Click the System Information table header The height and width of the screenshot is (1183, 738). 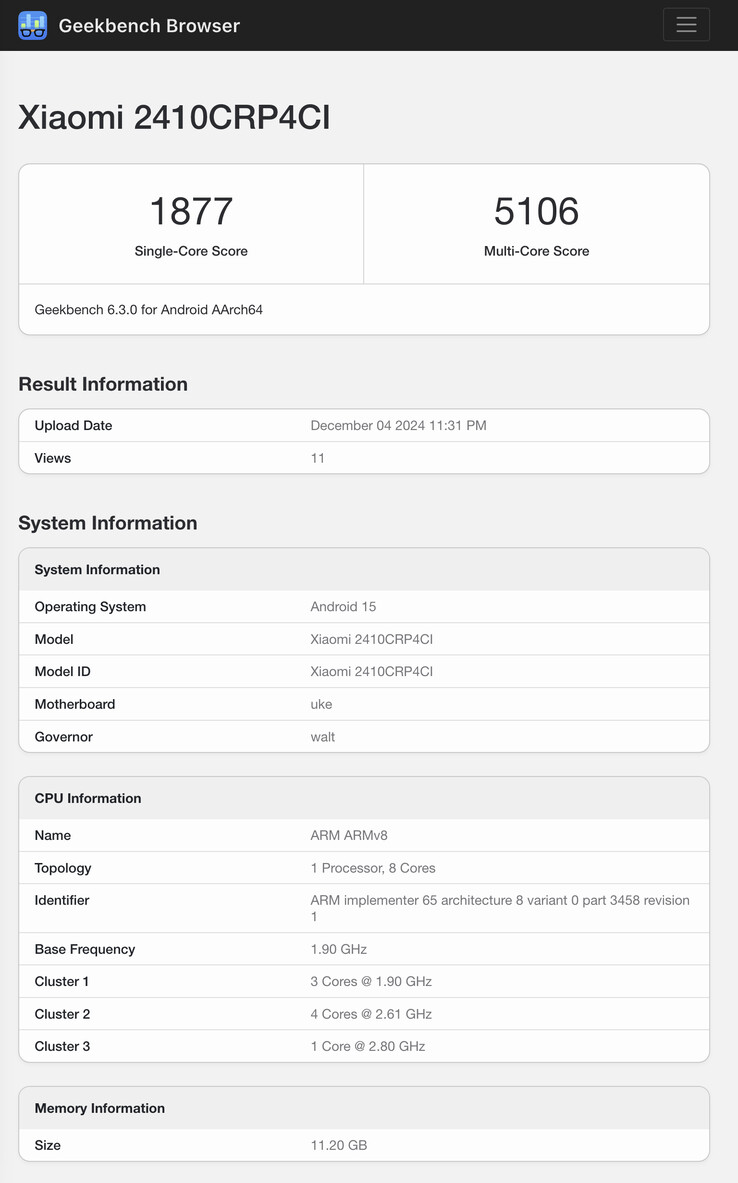[x=97, y=570]
